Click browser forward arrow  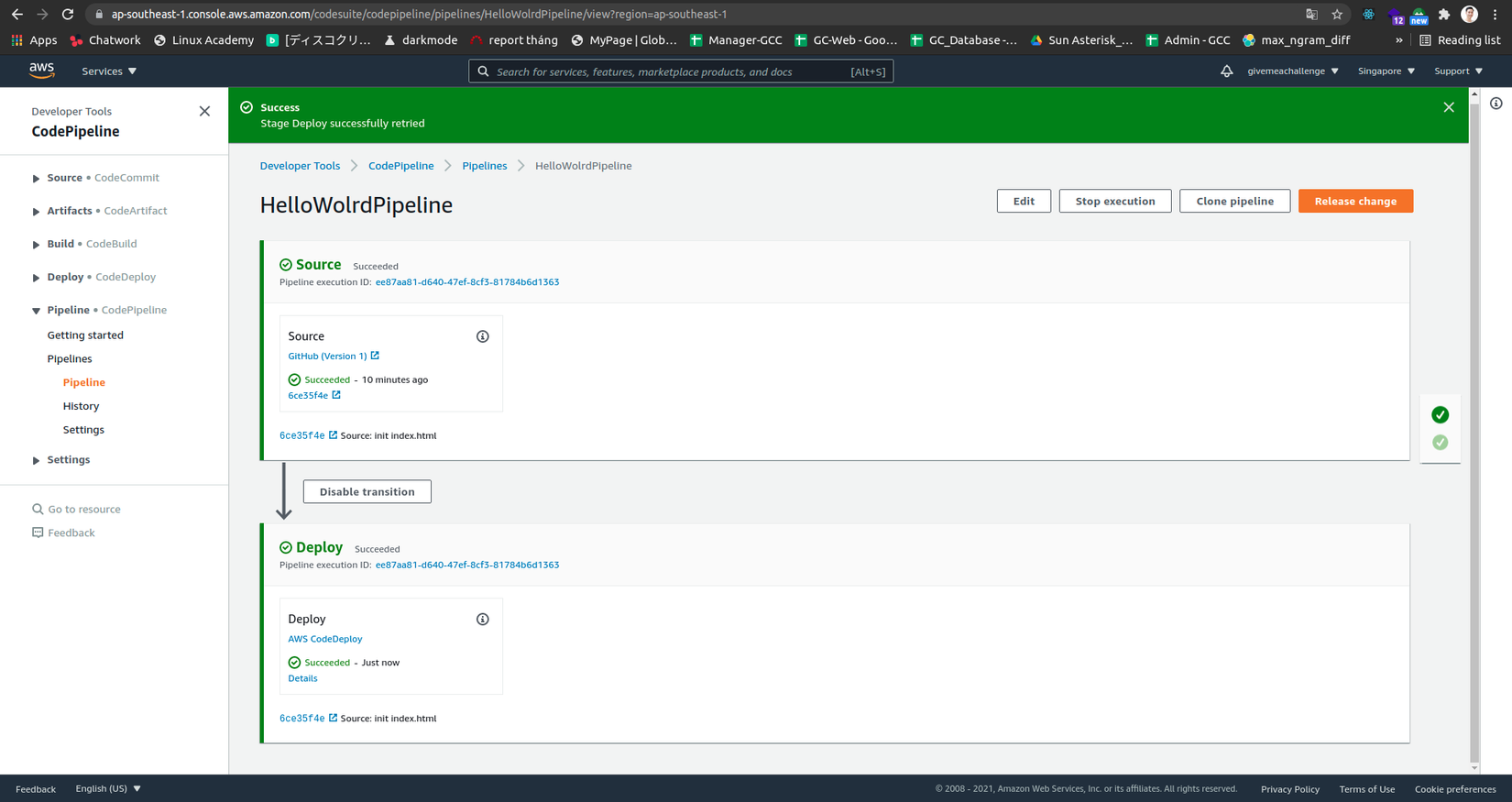point(42,14)
